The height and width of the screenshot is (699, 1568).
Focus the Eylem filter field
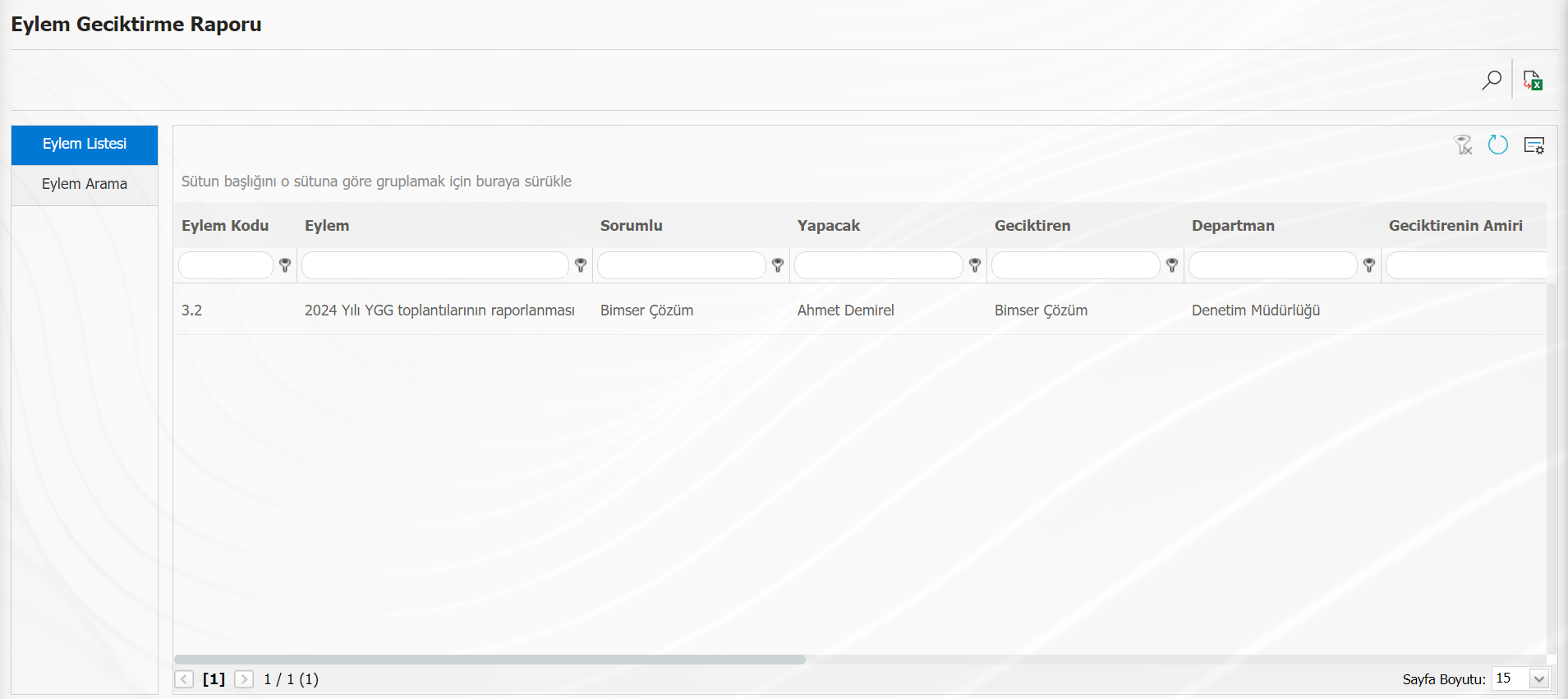pos(435,265)
